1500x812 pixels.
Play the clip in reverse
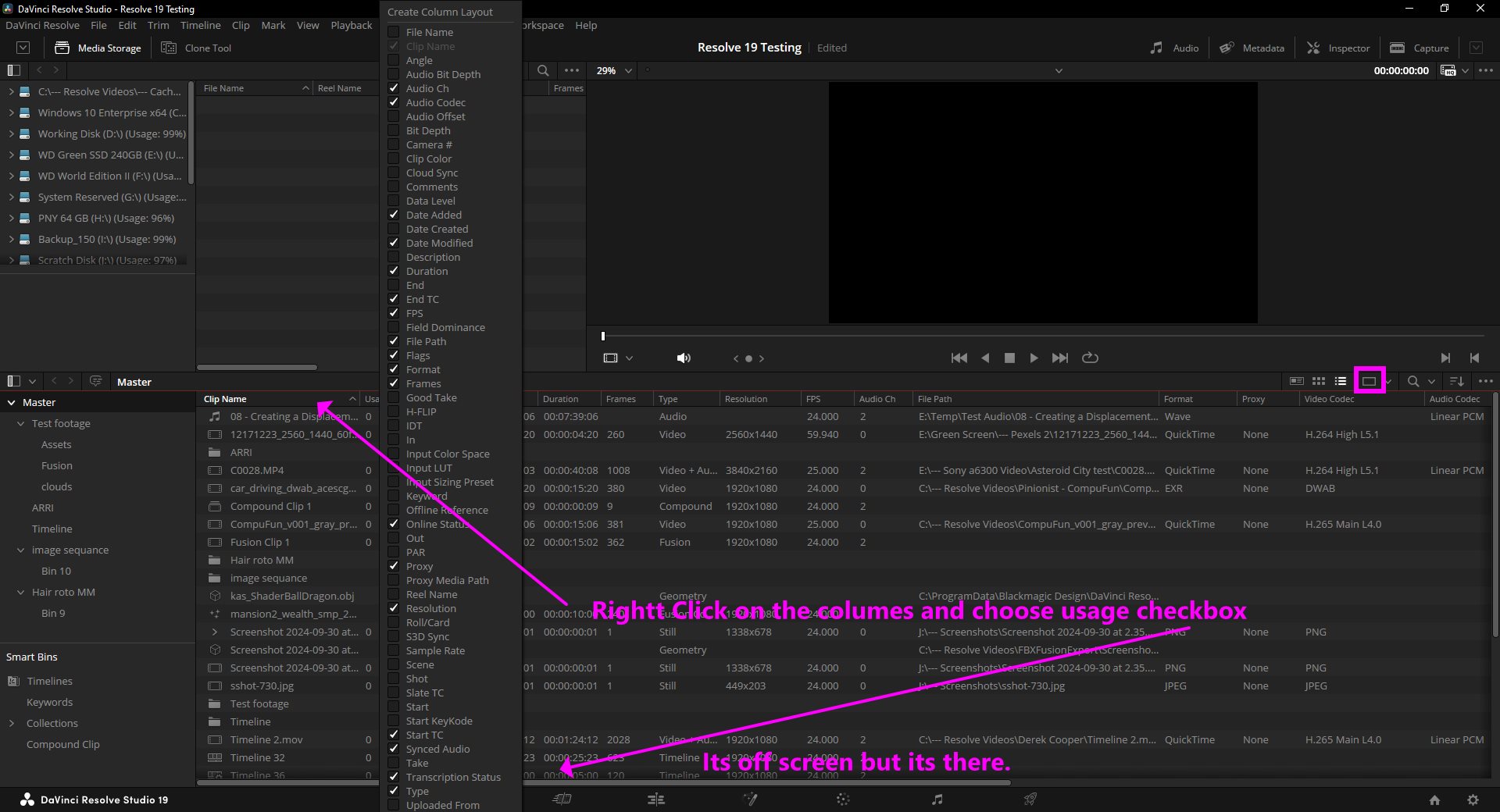click(x=985, y=358)
